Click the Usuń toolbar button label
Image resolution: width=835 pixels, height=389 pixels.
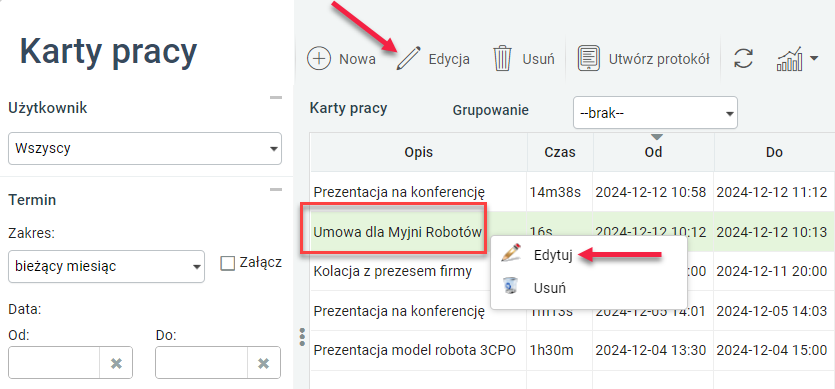tap(538, 59)
